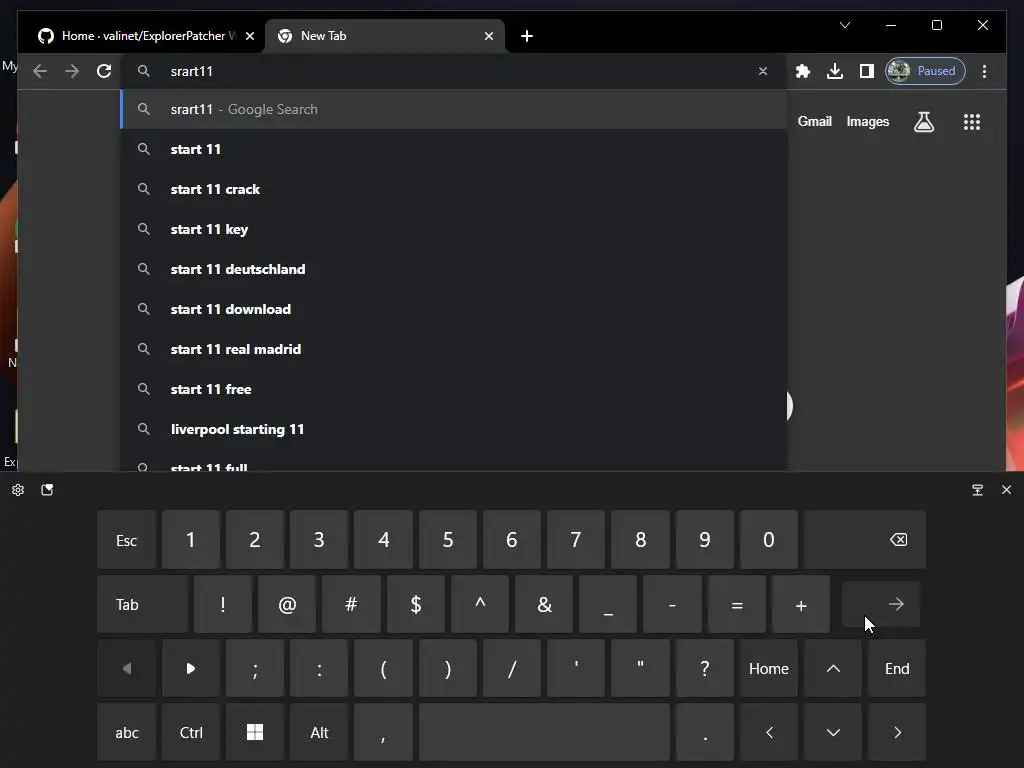Close the New Tab tab
1024x768 pixels.
click(488, 36)
